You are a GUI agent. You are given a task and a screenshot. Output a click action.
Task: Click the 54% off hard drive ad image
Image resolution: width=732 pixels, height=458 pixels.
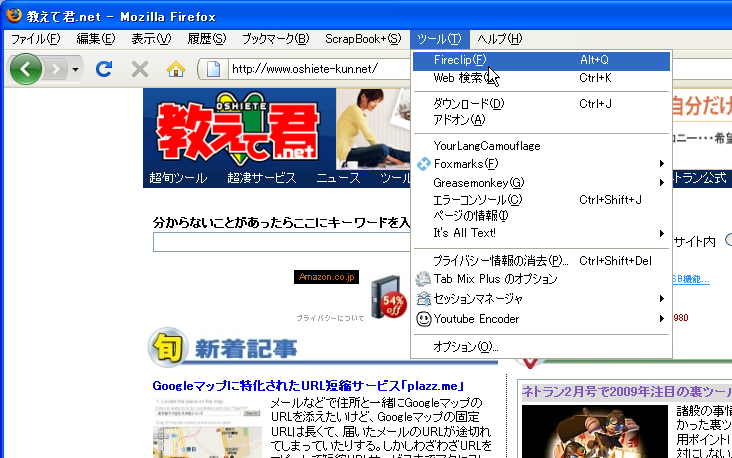(x=388, y=298)
